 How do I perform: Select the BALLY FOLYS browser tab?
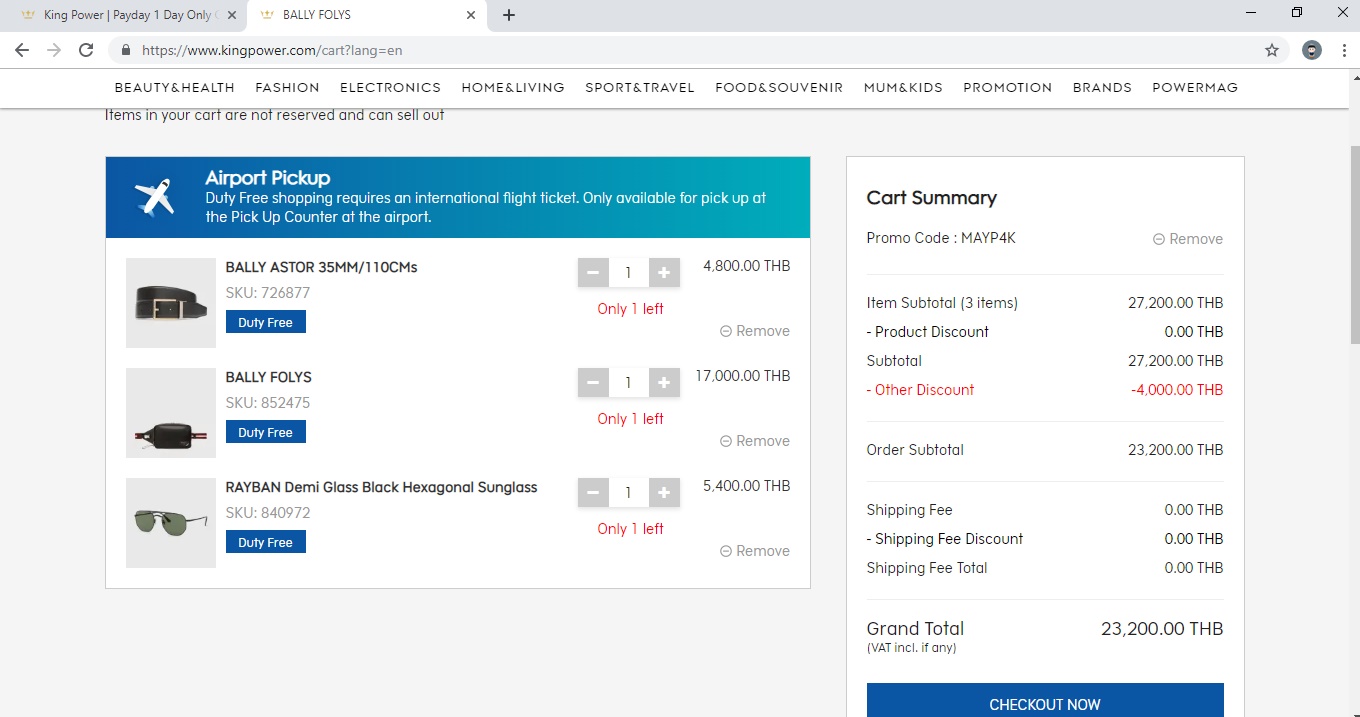(x=367, y=15)
